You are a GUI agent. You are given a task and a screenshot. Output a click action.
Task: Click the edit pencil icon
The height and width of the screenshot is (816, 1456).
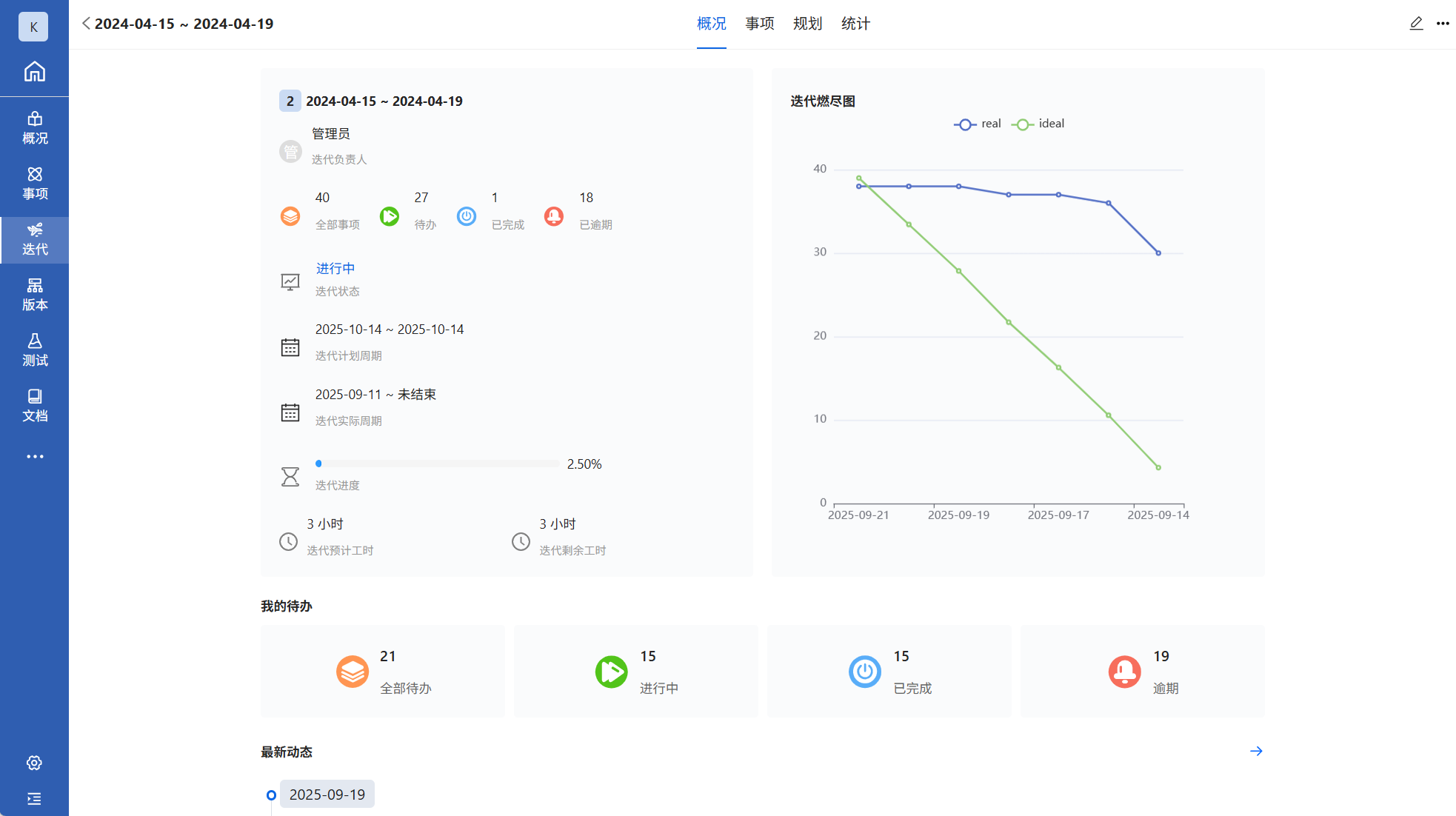tap(1415, 24)
